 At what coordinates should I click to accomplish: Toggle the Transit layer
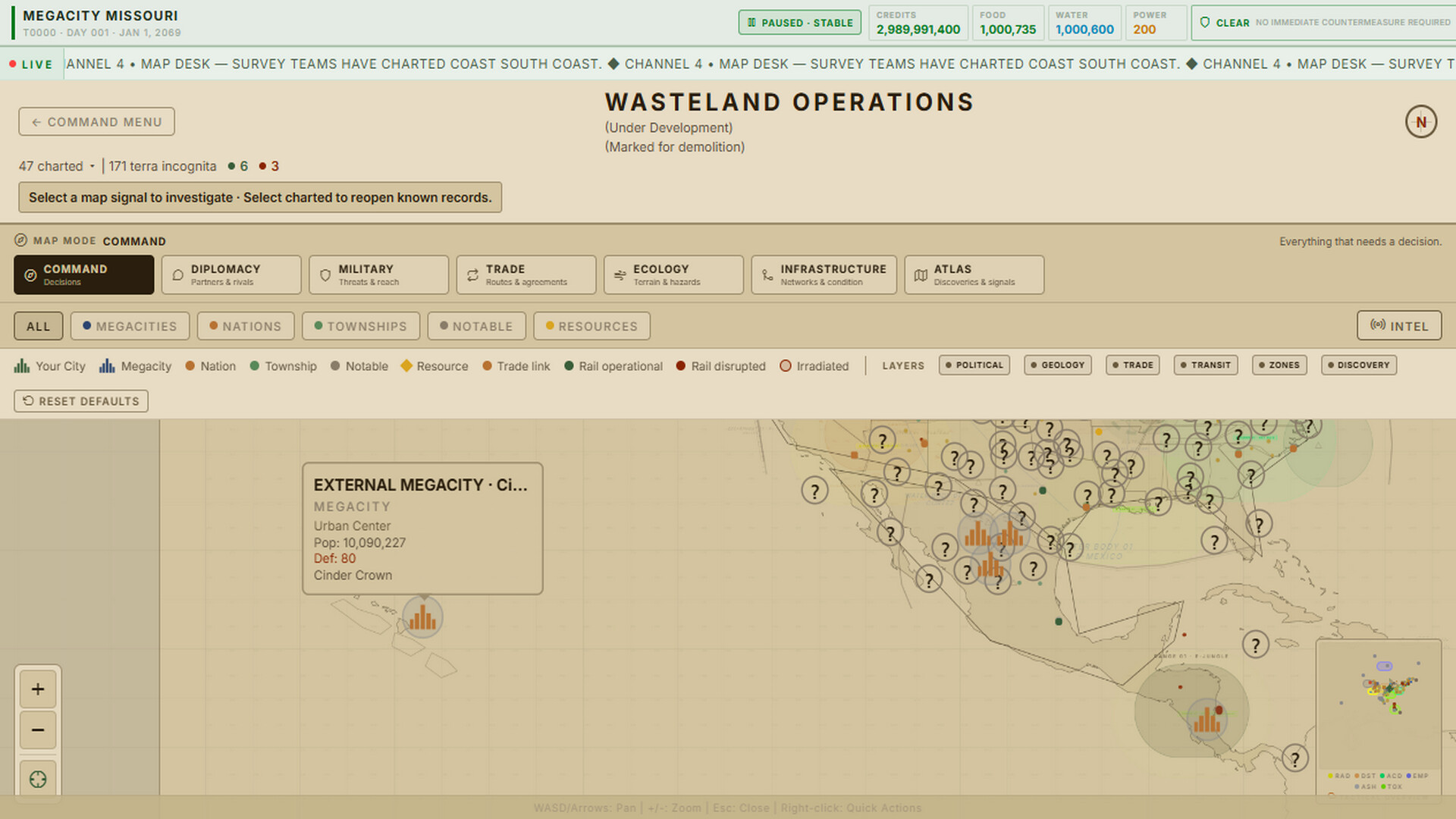pos(1206,366)
